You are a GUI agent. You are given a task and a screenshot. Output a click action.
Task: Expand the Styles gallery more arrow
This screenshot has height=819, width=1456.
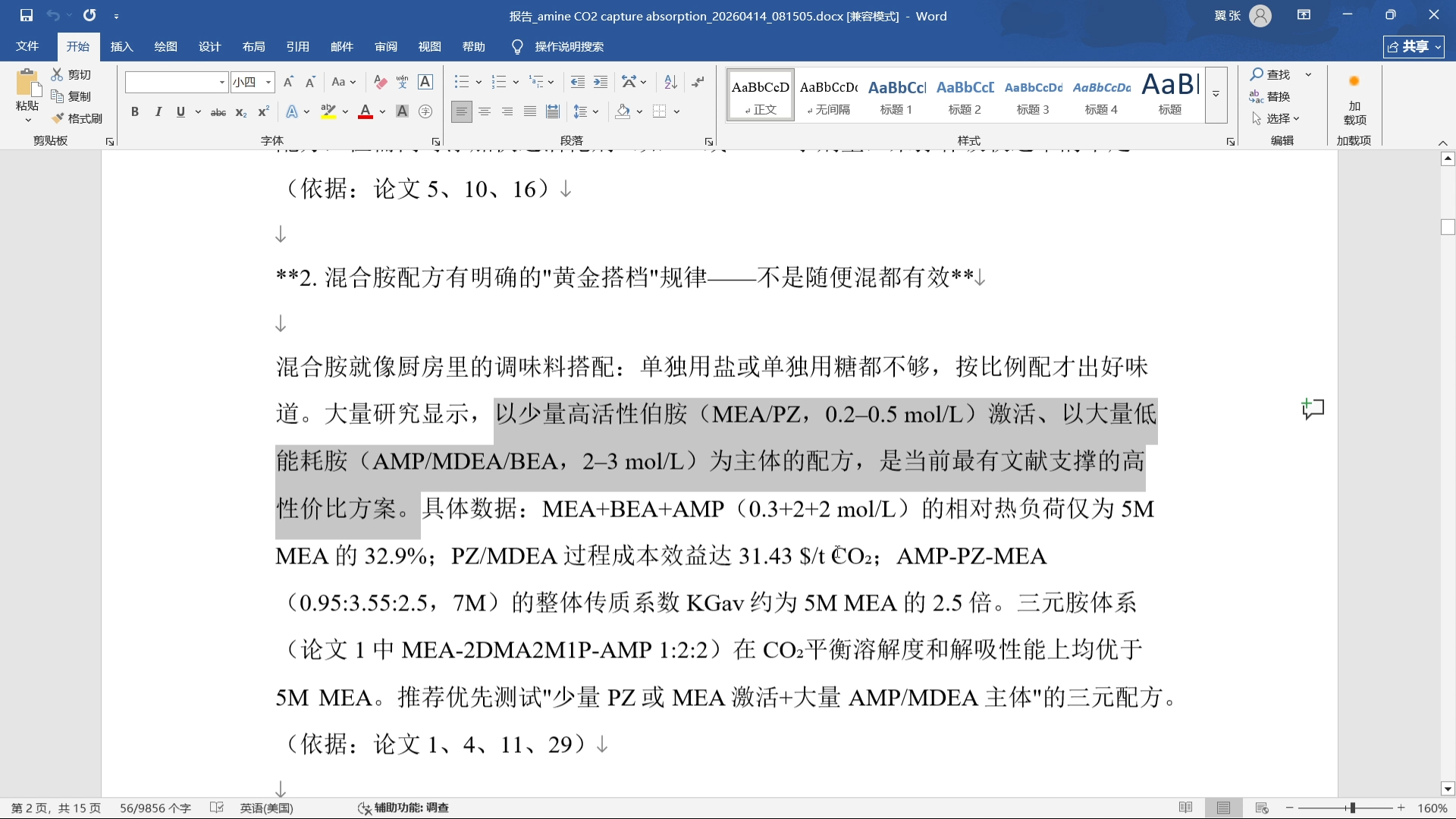(x=1216, y=95)
